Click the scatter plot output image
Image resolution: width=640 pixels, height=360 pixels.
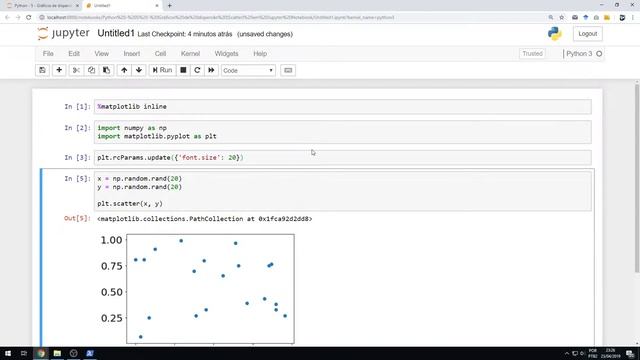point(197,289)
